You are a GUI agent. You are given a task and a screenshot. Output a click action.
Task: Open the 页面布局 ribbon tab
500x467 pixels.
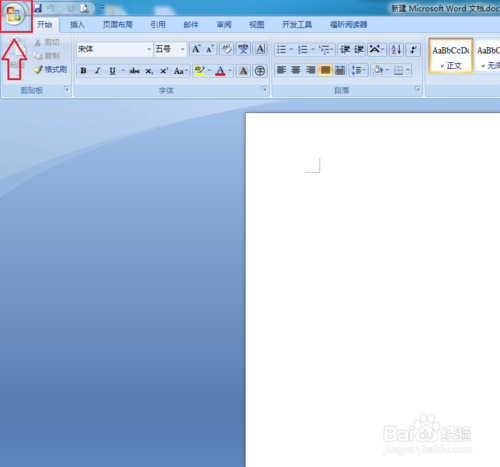[118, 25]
